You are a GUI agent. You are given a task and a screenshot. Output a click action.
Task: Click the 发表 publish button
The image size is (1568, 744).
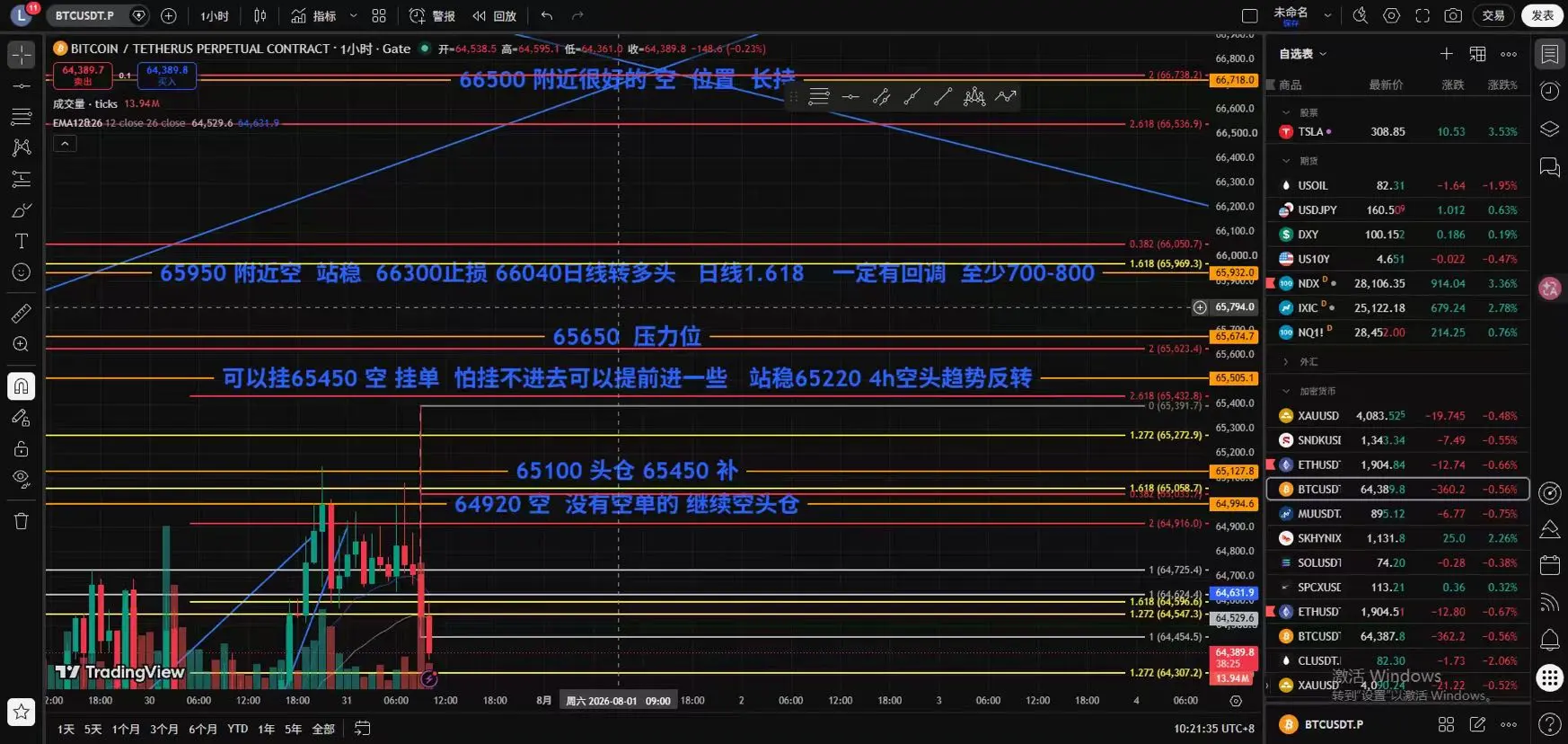pos(1542,15)
